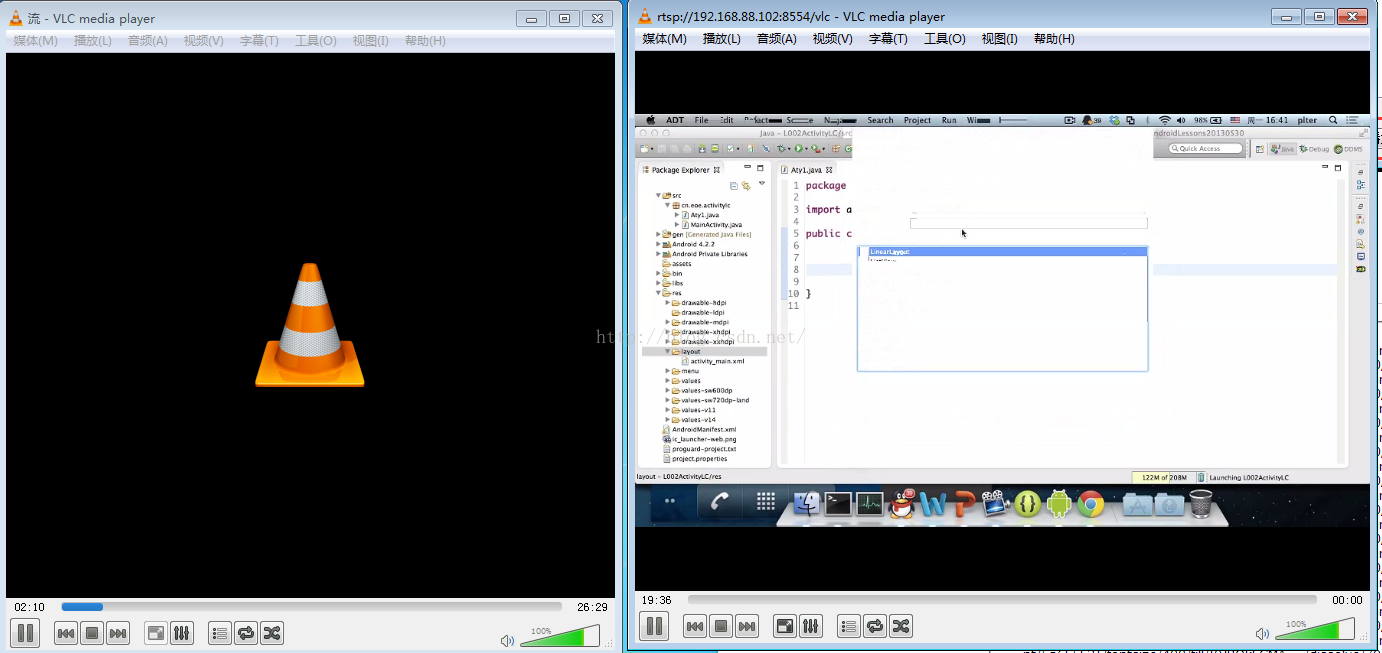Toggle shuffle in the left VLC window

(272, 633)
